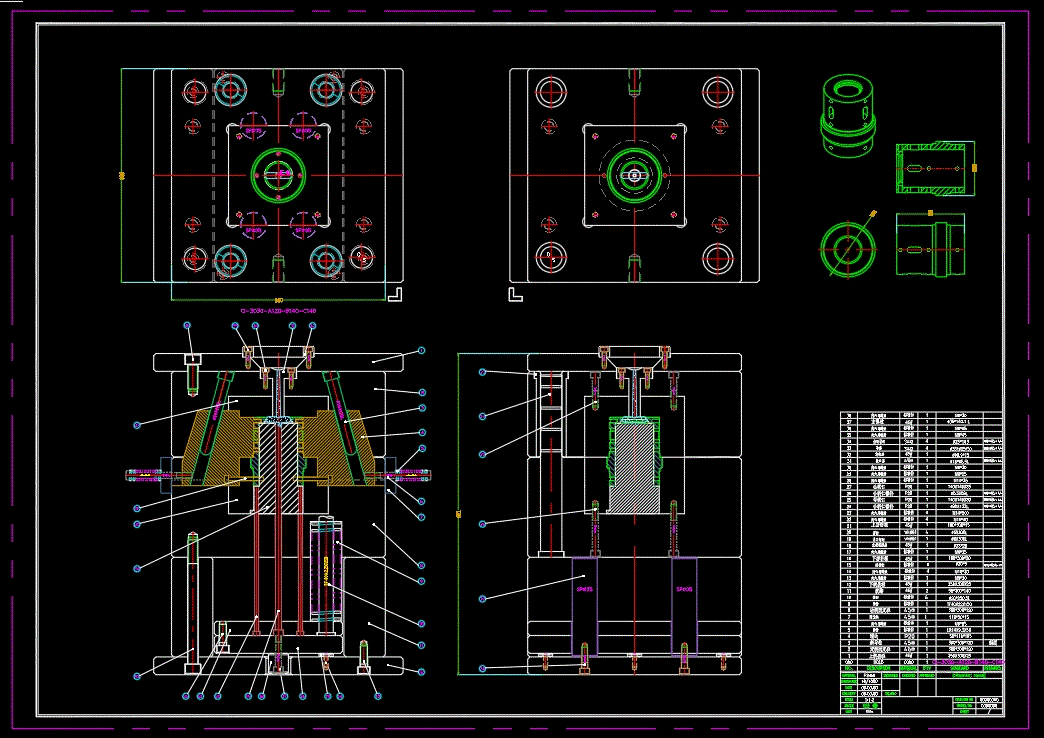
Task: Pick the yellow hatched right slider block
Action: click(x=340, y=447)
